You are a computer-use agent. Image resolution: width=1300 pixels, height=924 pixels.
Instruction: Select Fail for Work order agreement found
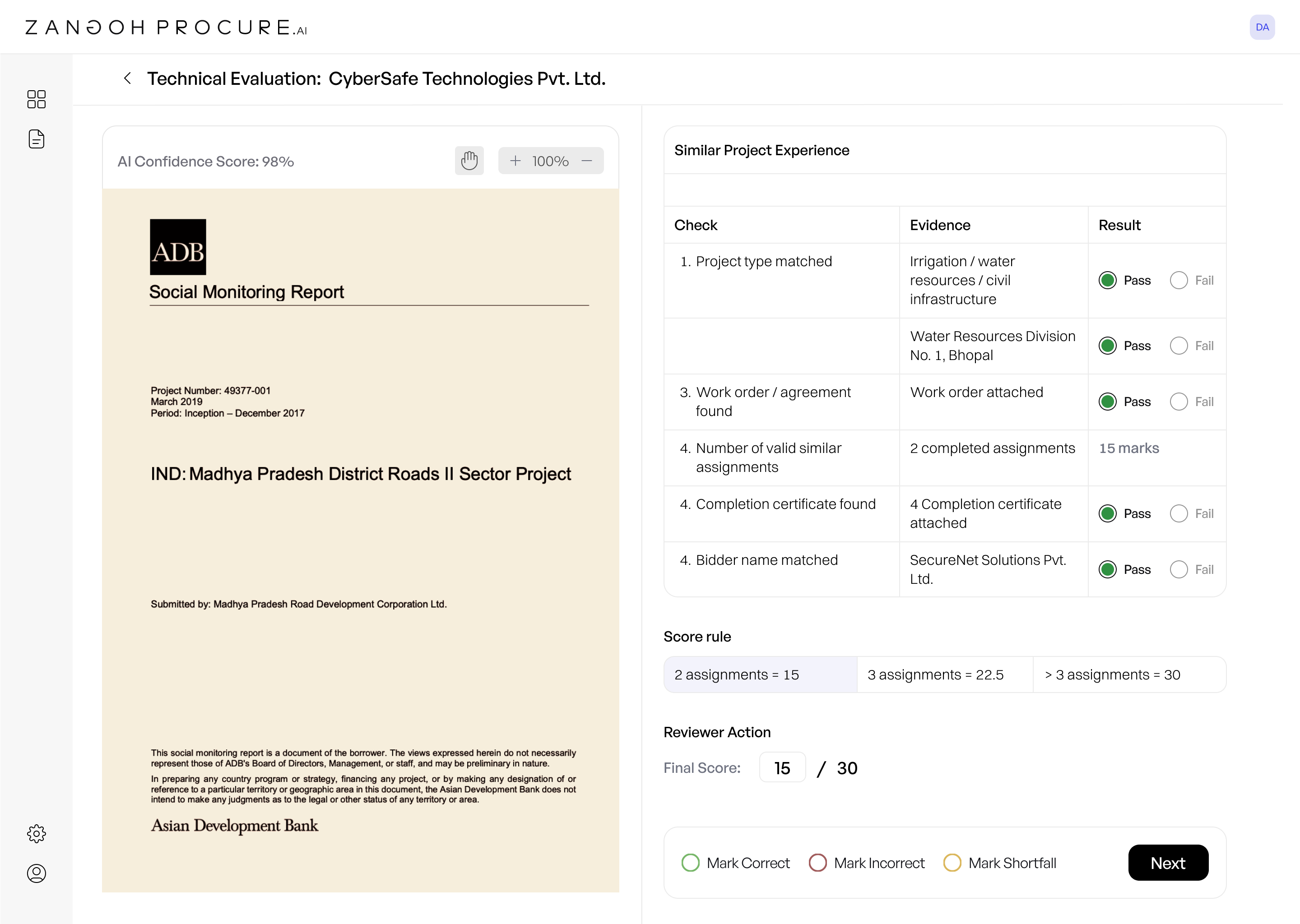[x=1178, y=402]
